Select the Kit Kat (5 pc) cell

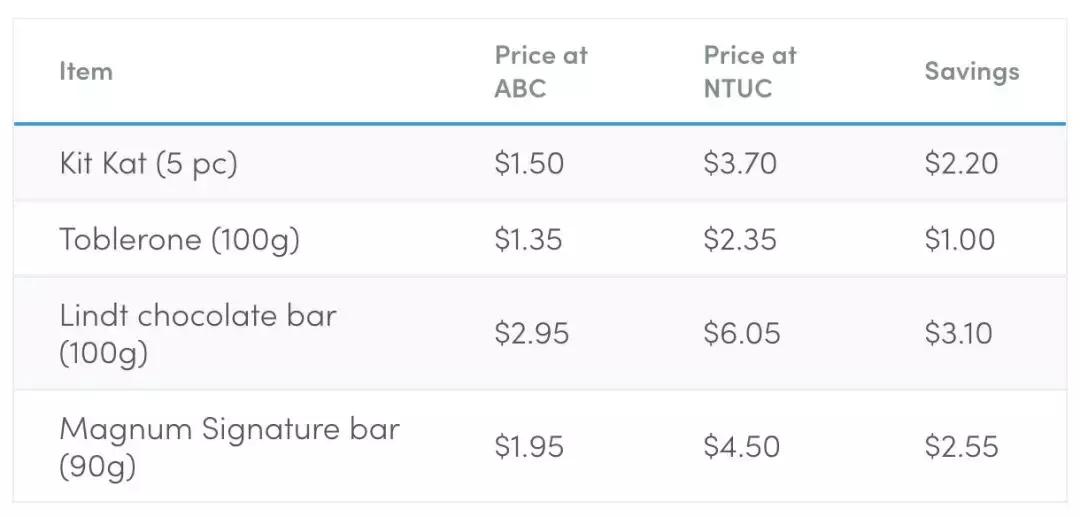(x=148, y=163)
